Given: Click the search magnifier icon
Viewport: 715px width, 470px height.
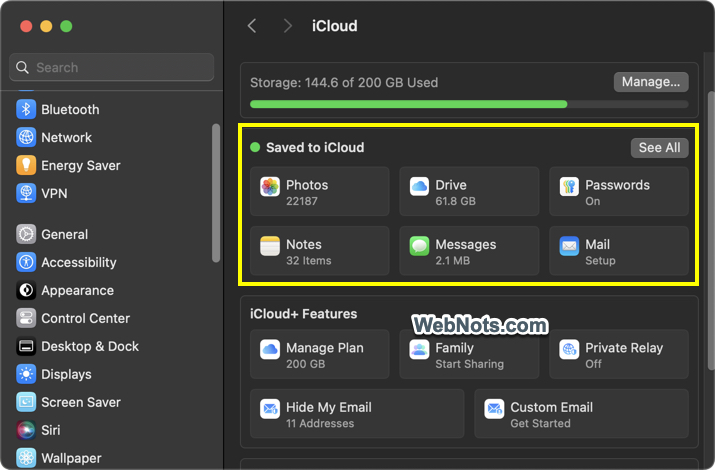Looking at the screenshot, I should pyautogui.click(x=22, y=67).
